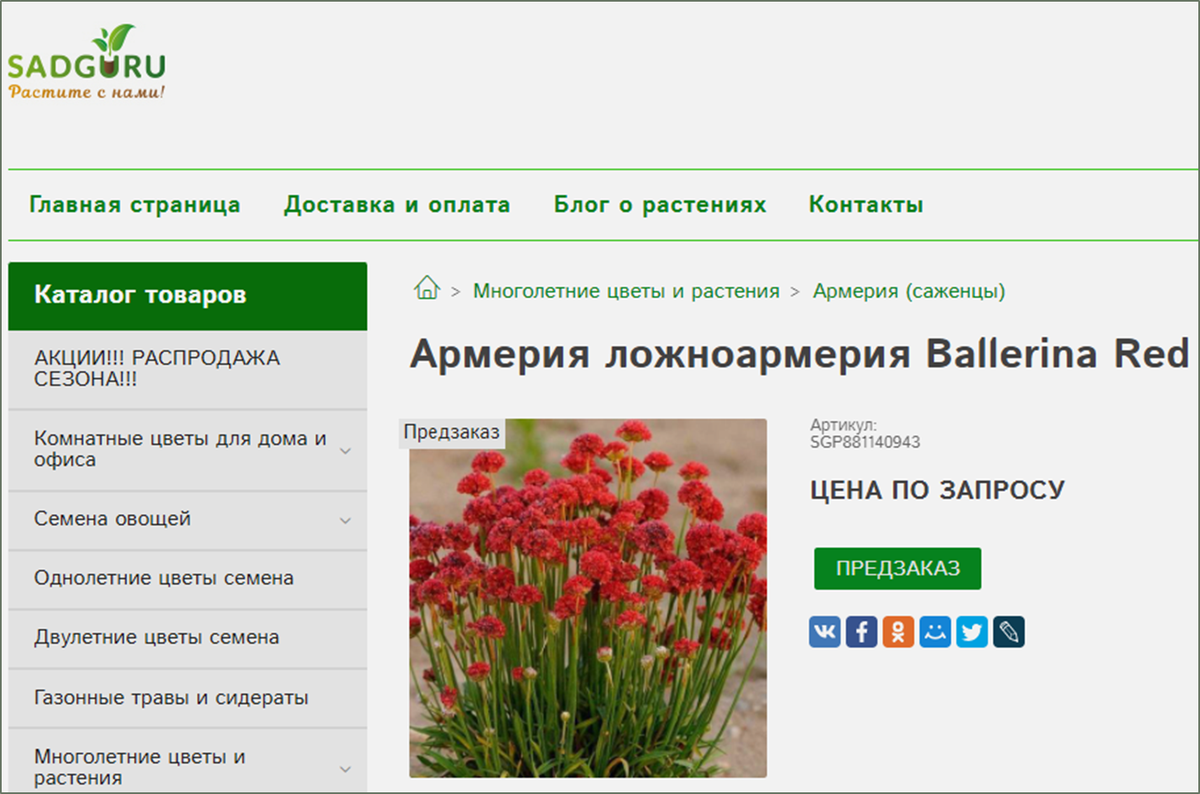
Task: Share product on VK icon
Action: 825,632
